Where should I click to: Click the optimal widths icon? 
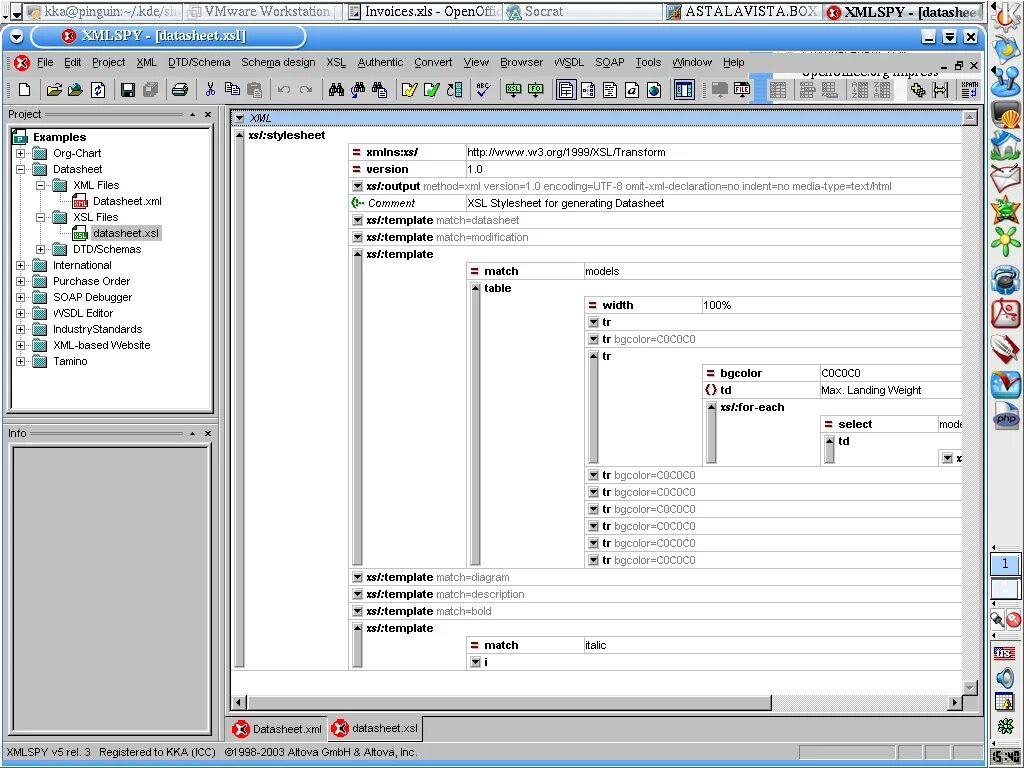coord(940,90)
